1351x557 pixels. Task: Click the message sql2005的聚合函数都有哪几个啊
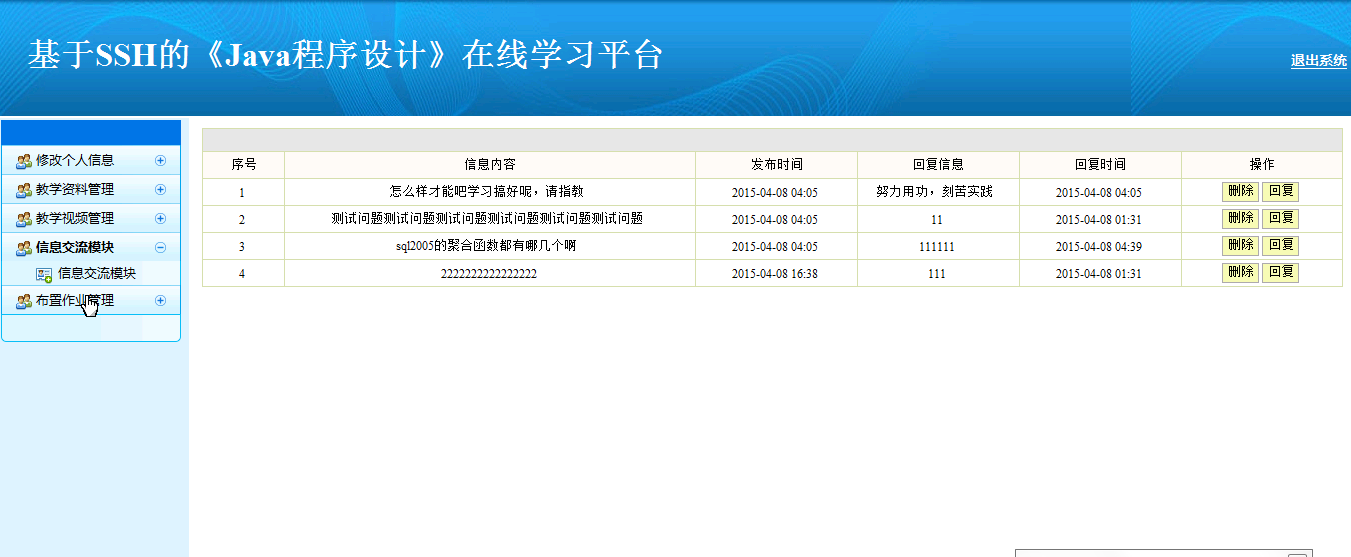(x=487, y=246)
